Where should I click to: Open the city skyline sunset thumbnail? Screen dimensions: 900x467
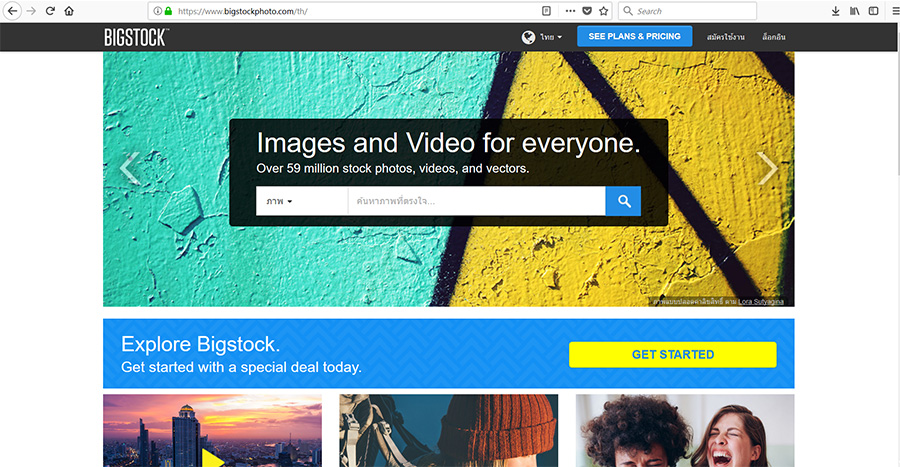pos(212,430)
